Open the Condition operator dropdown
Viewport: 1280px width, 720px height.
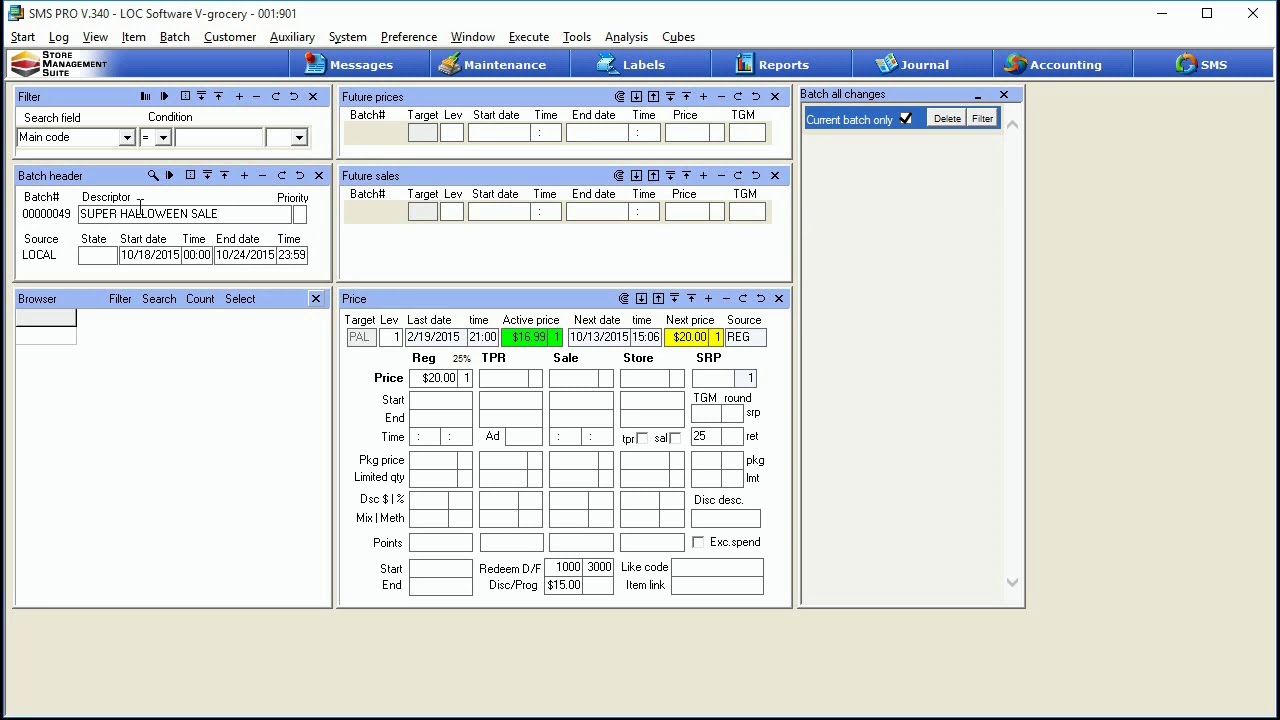pyautogui.click(x=163, y=138)
